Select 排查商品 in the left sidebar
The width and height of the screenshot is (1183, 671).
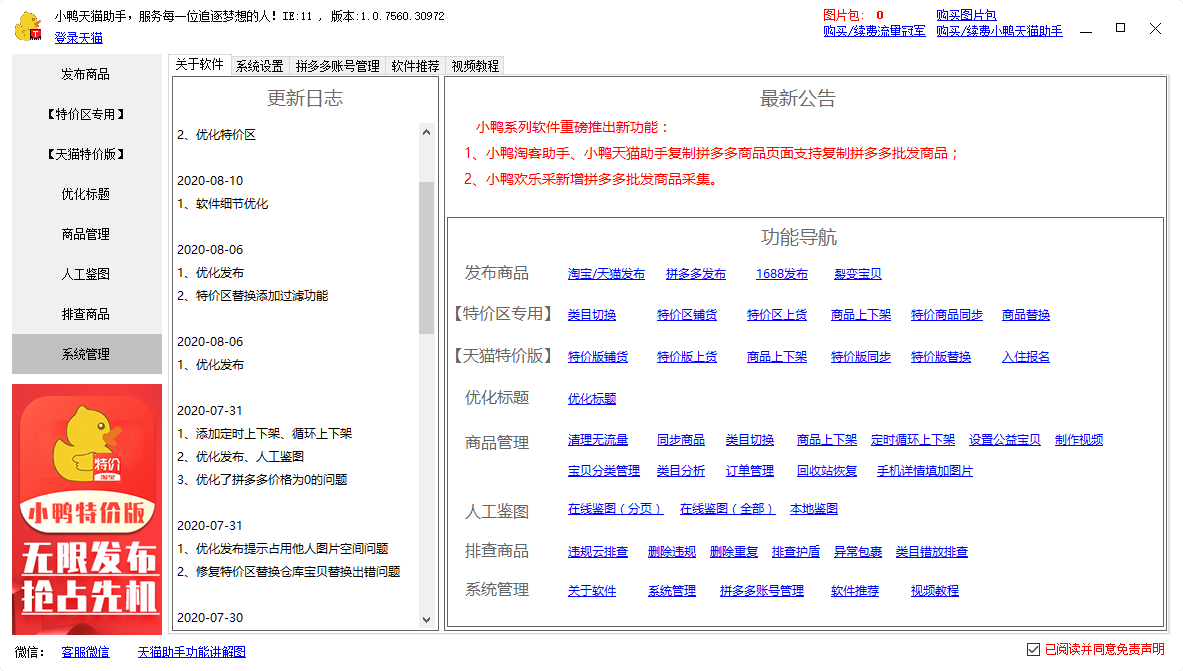point(86,314)
